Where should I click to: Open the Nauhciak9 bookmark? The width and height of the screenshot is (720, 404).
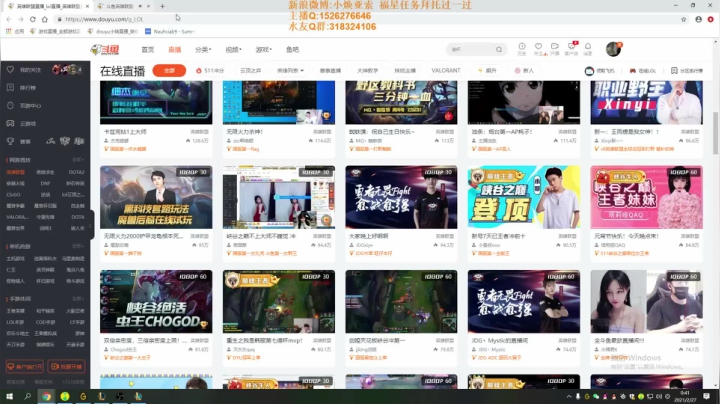pos(169,31)
